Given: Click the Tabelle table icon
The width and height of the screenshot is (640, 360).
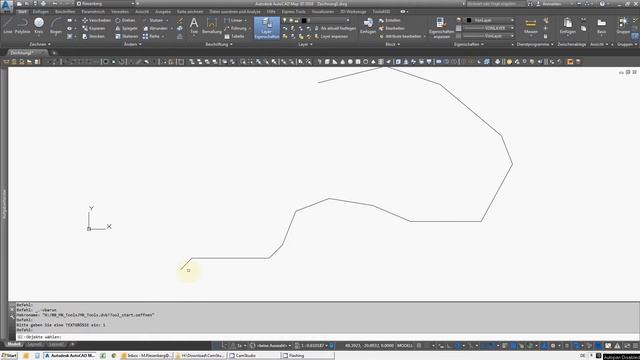Looking at the screenshot, I should point(234,36).
